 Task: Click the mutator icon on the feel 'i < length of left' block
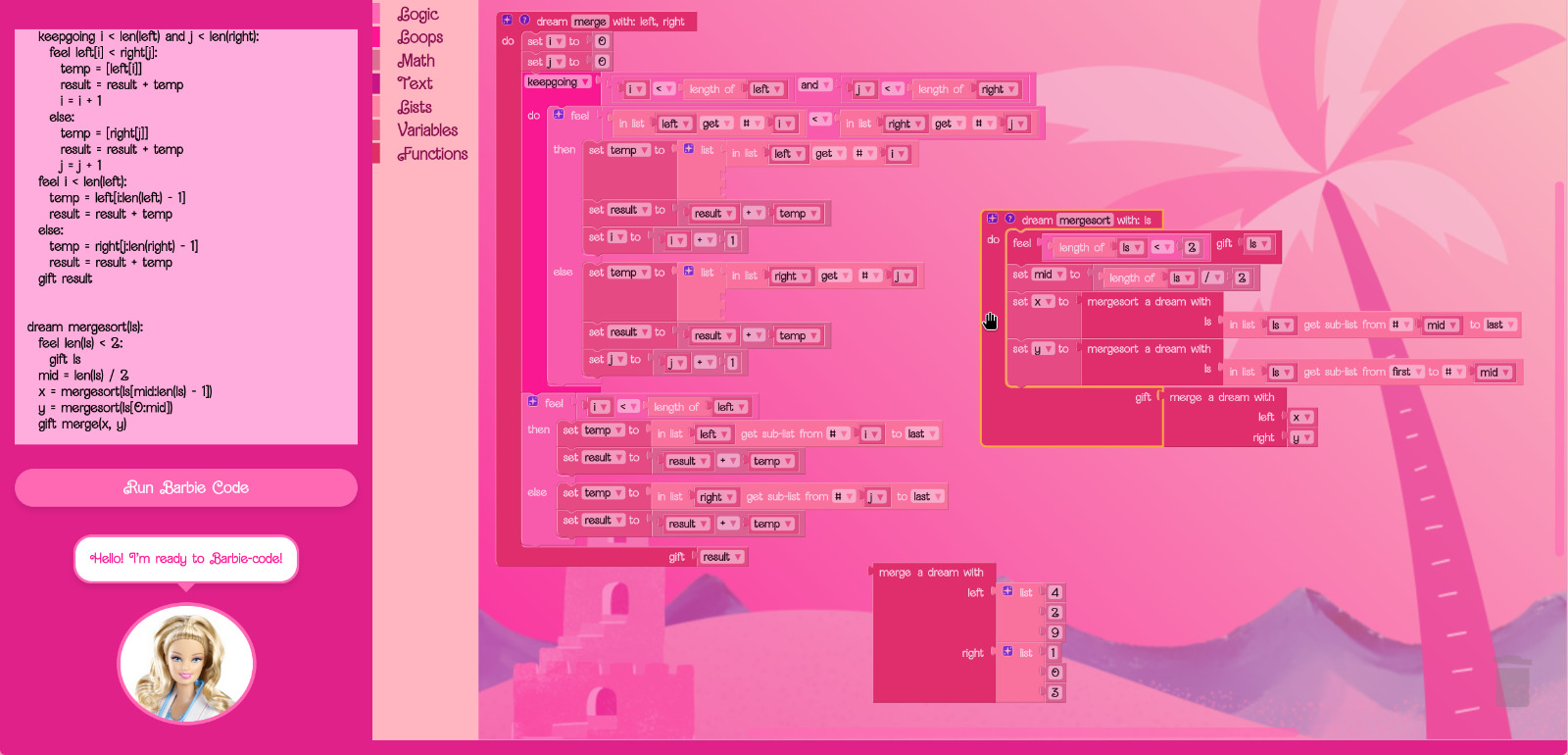pyautogui.click(x=533, y=402)
